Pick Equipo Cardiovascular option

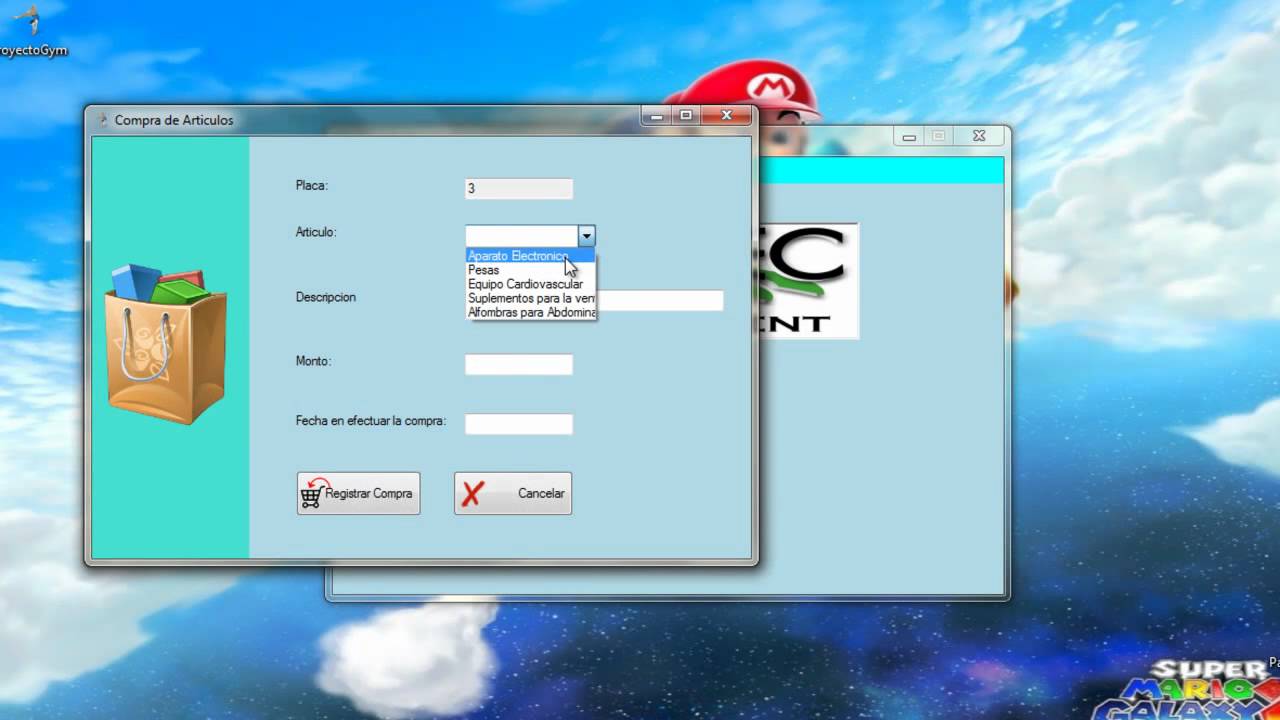tap(531, 284)
